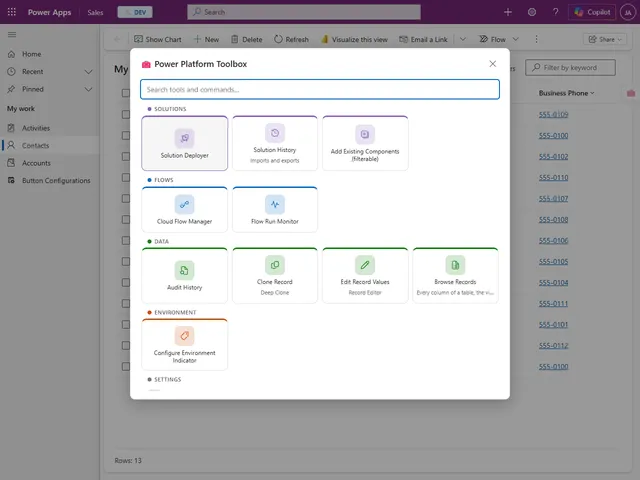Expand the Recent section chevron
The height and width of the screenshot is (480, 640).
point(88,72)
